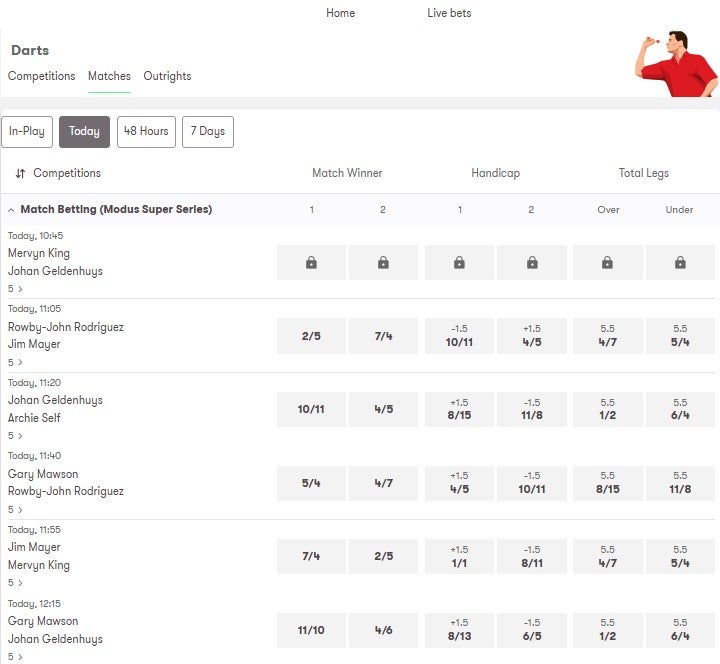This screenshot has width=720, height=664.
Task: Click the darts player illustration
Action: pos(676,63)
